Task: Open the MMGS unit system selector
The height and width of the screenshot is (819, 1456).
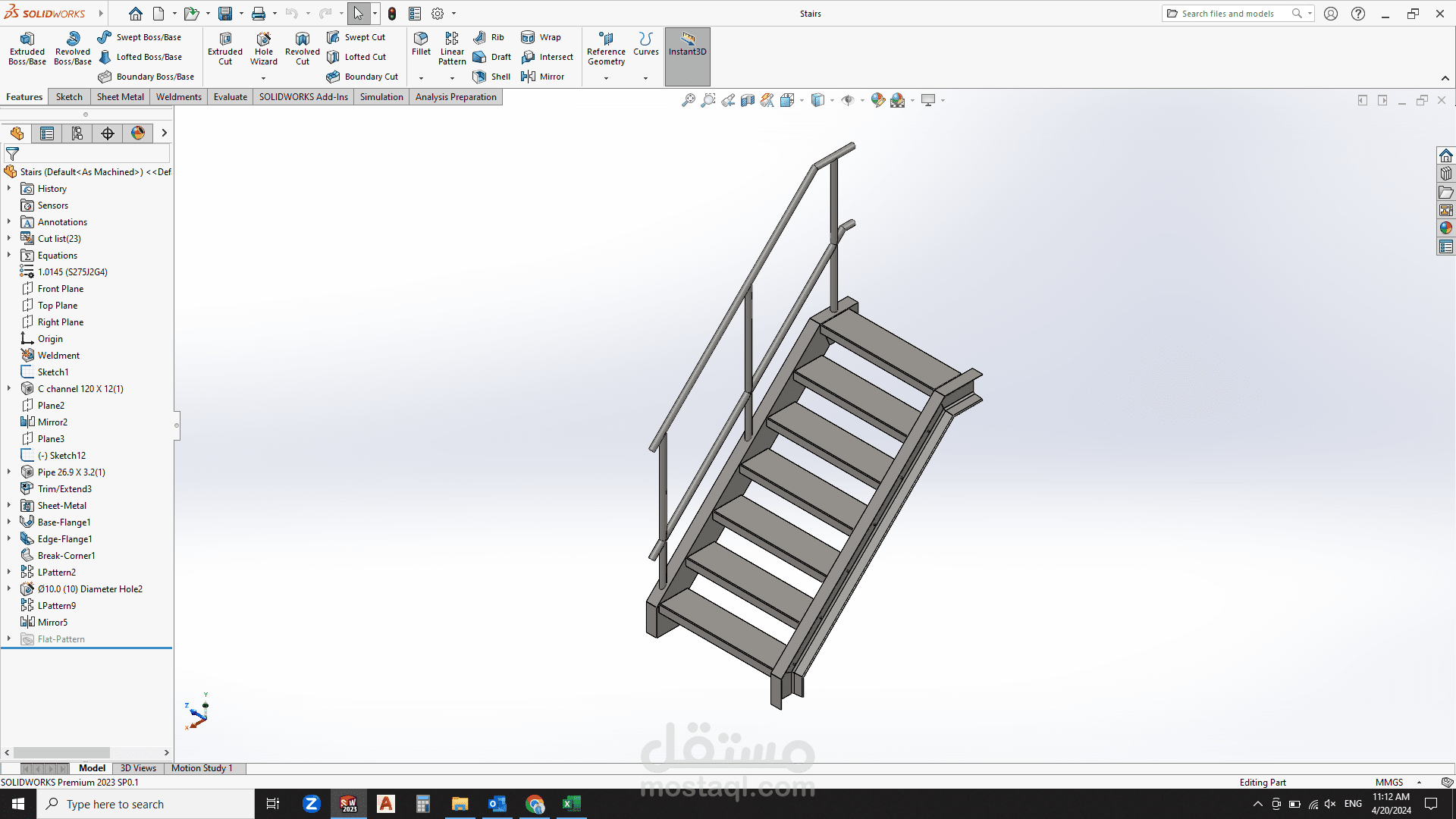Action: (x=1398, y=783)
